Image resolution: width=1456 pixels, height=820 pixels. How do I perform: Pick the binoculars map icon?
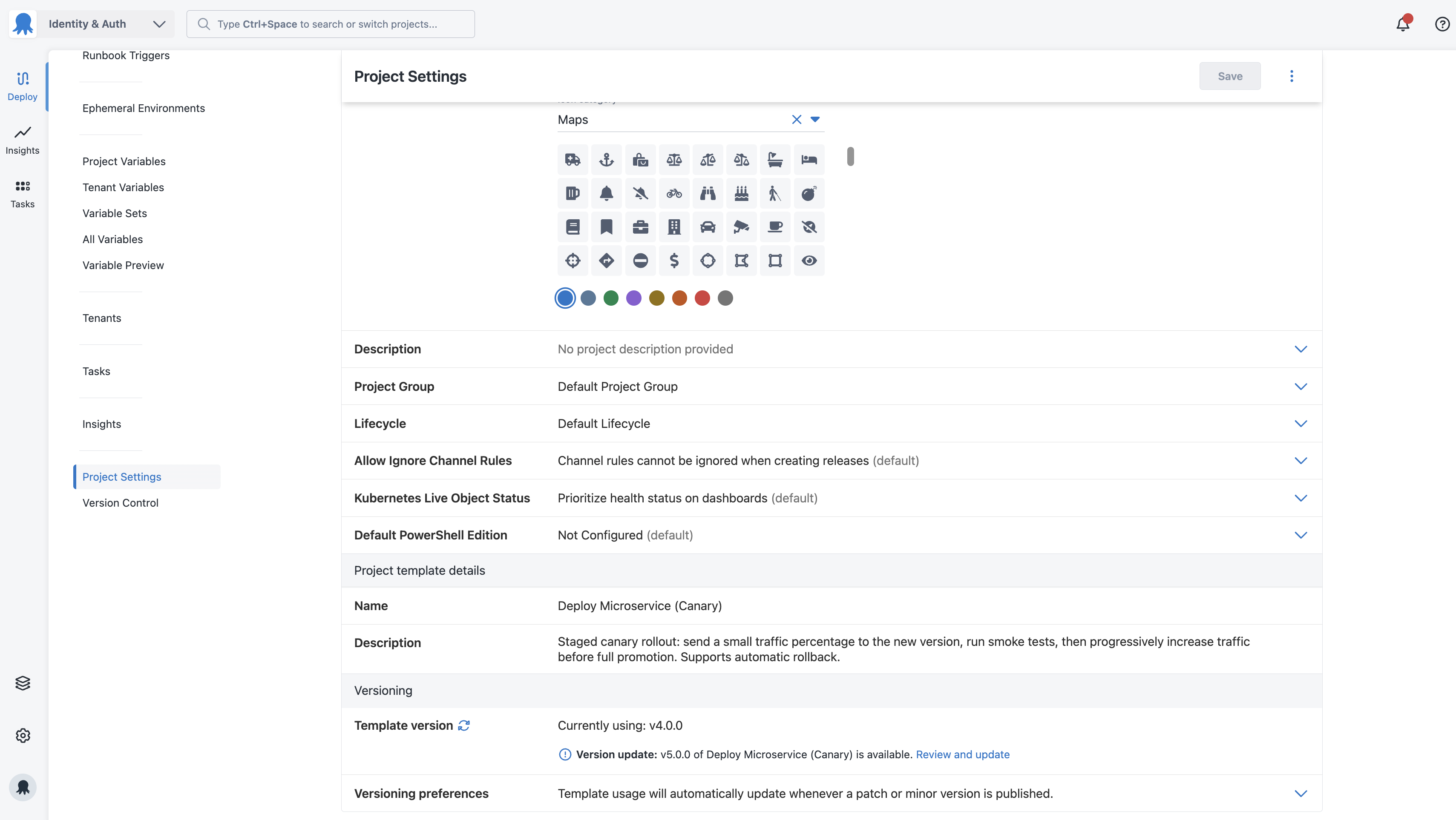pyautogui.click(x=708, y=192)
